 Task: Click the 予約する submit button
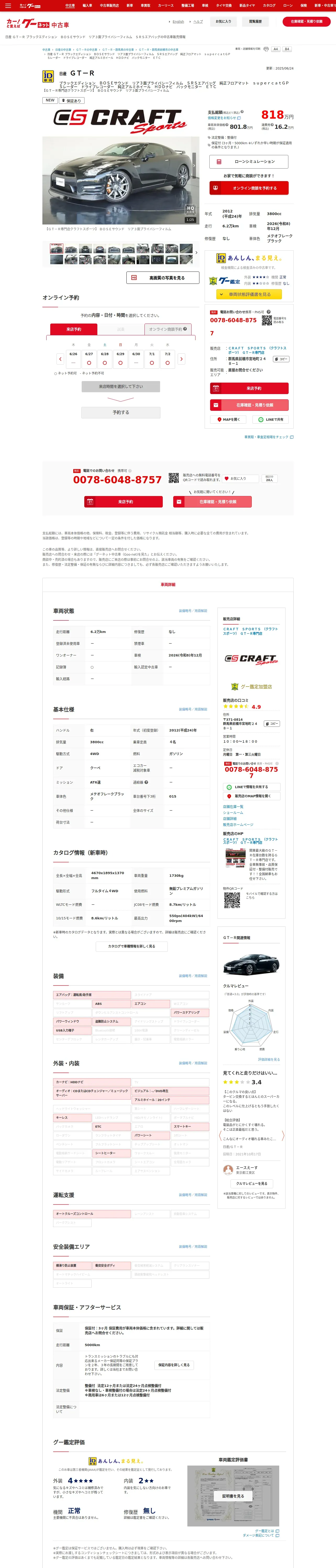[121, 413]
